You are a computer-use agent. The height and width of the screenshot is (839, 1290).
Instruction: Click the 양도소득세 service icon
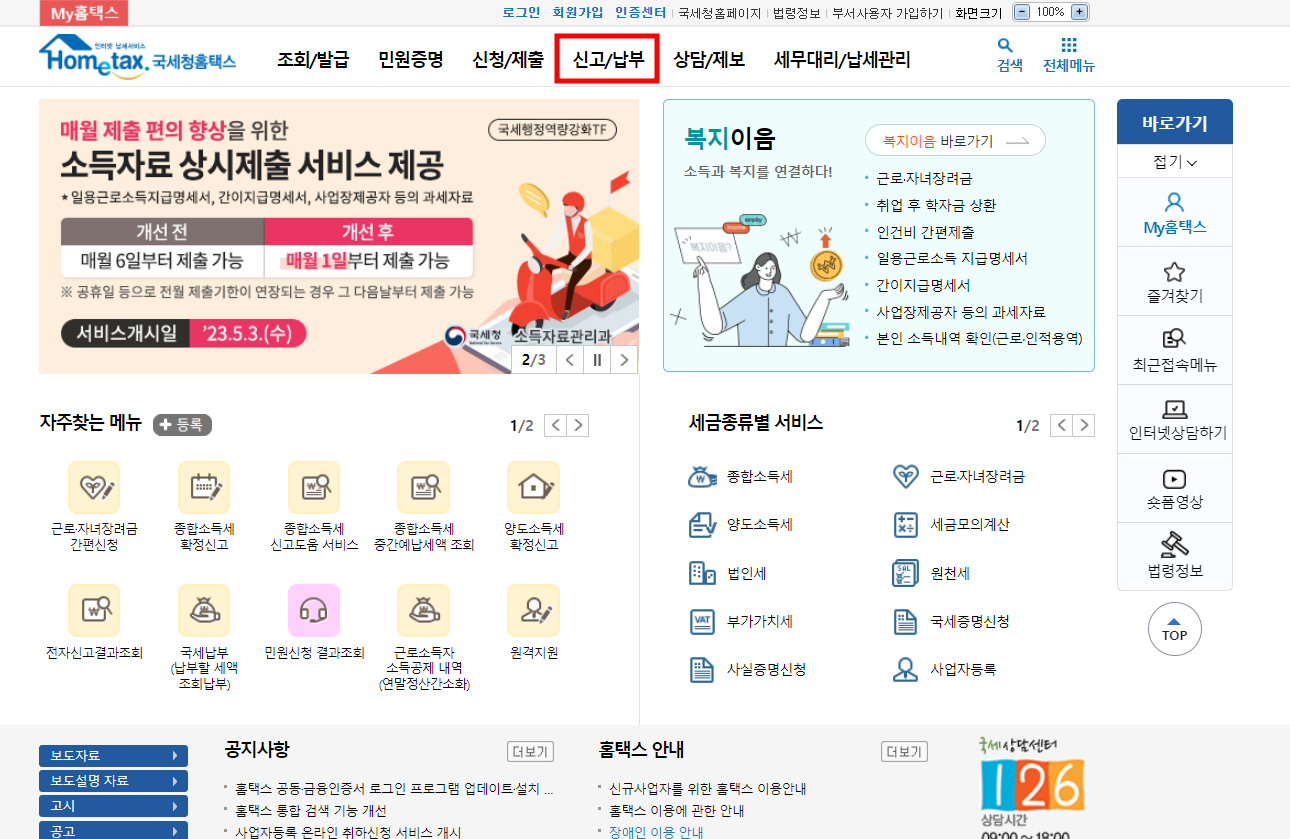click(x=703, y=524)
